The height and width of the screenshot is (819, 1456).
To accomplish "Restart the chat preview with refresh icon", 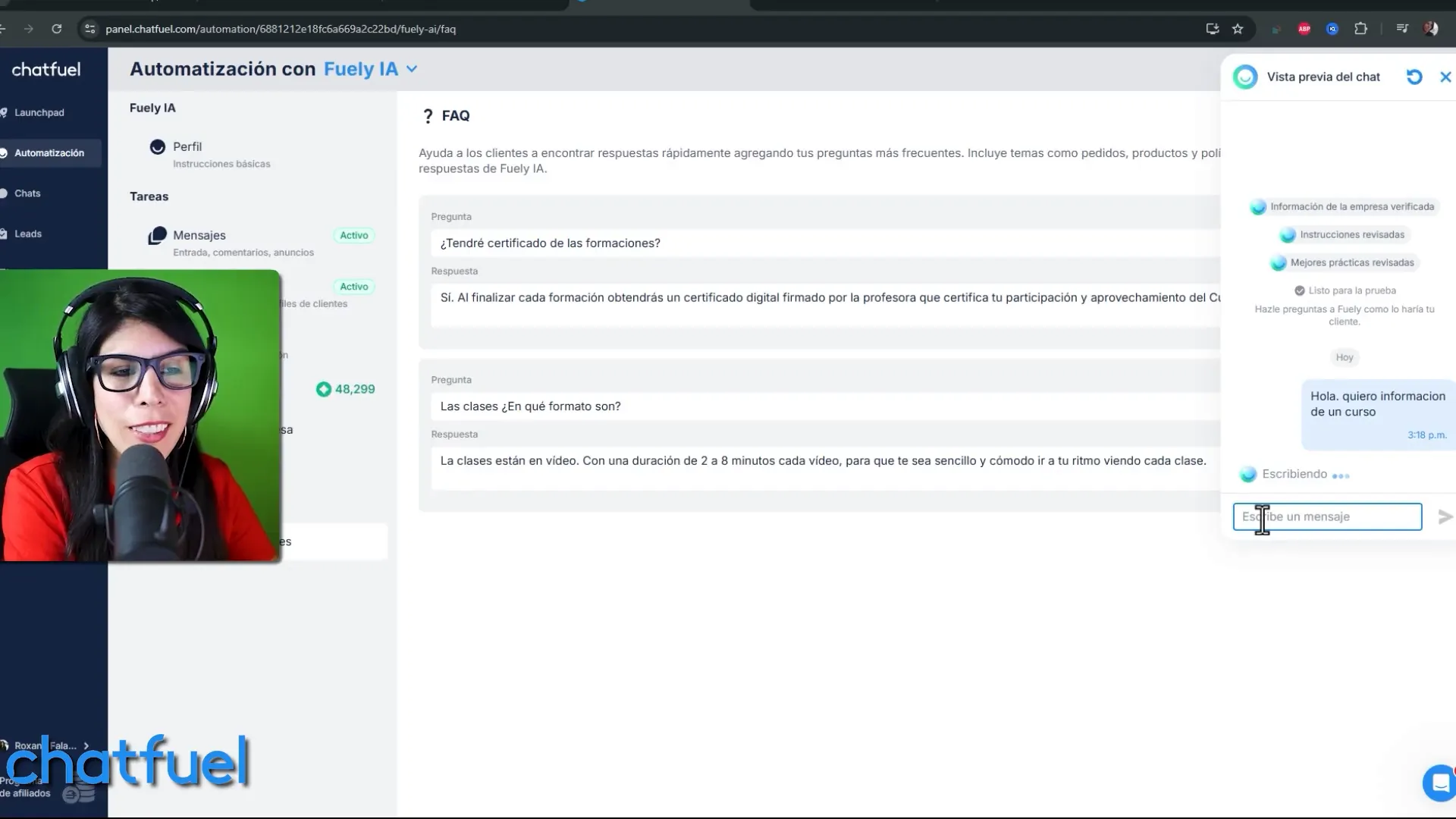I will tap(1414, 77).
